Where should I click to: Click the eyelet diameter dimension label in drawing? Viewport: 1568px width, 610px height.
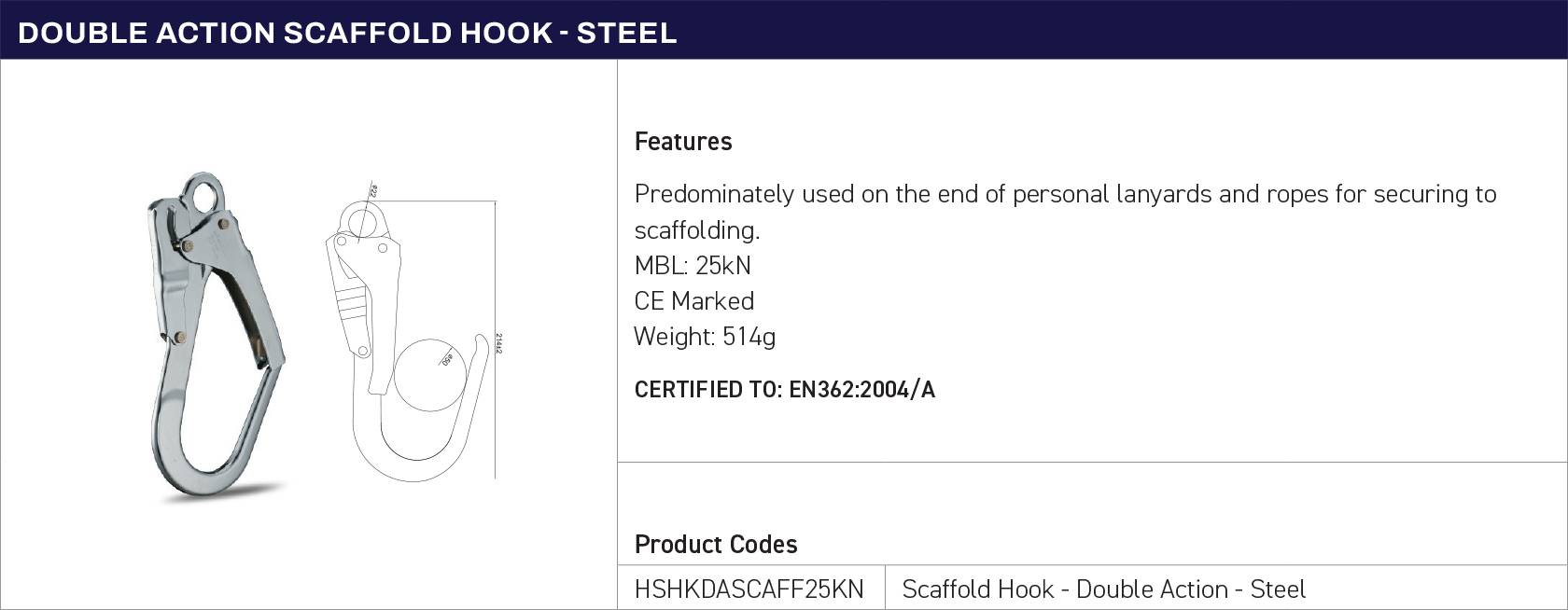373,190
